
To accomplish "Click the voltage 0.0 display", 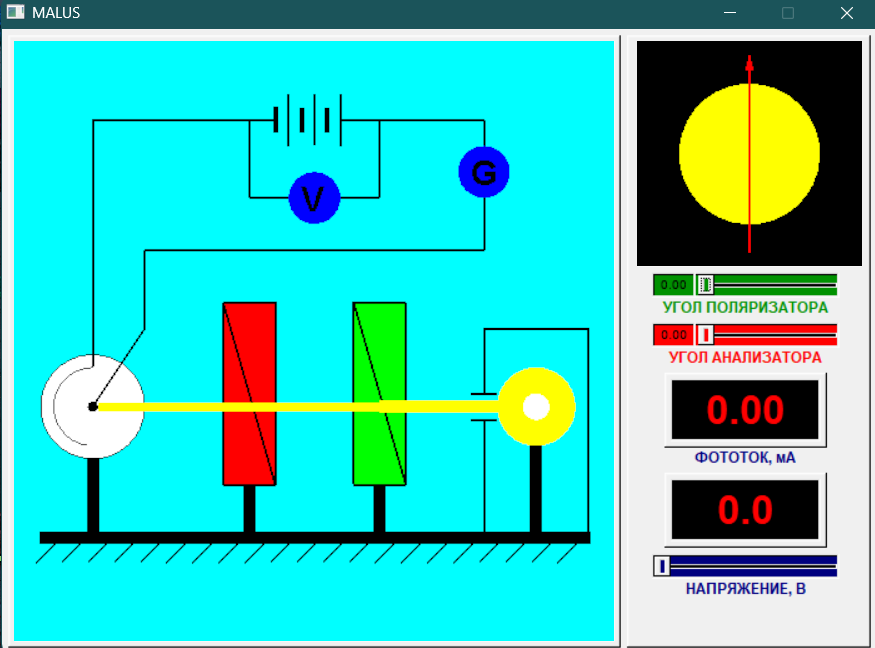I will tap(745, 510).
